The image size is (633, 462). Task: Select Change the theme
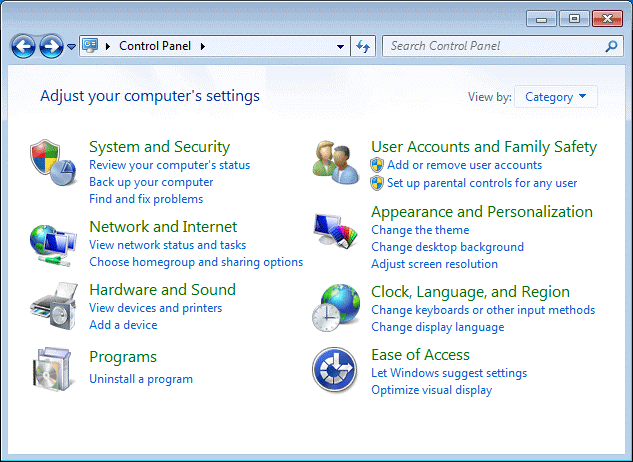coord(420,230)
